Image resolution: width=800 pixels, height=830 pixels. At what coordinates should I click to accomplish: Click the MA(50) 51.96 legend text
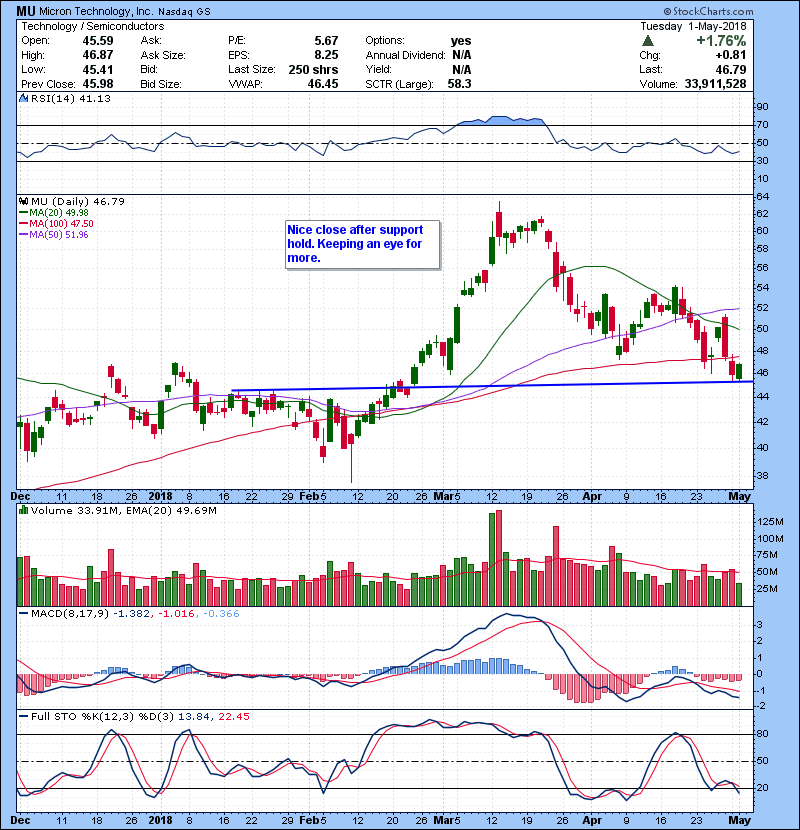tap(59, 234)
